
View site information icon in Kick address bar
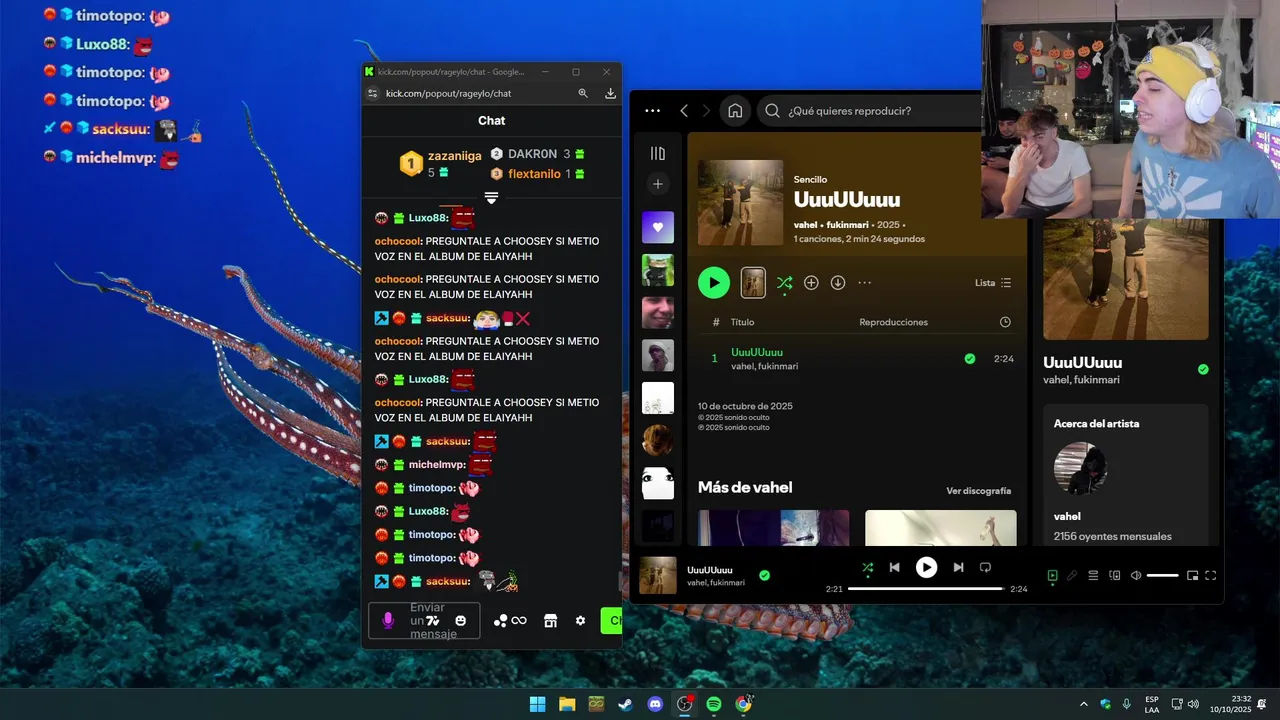[x=373, y=93]
